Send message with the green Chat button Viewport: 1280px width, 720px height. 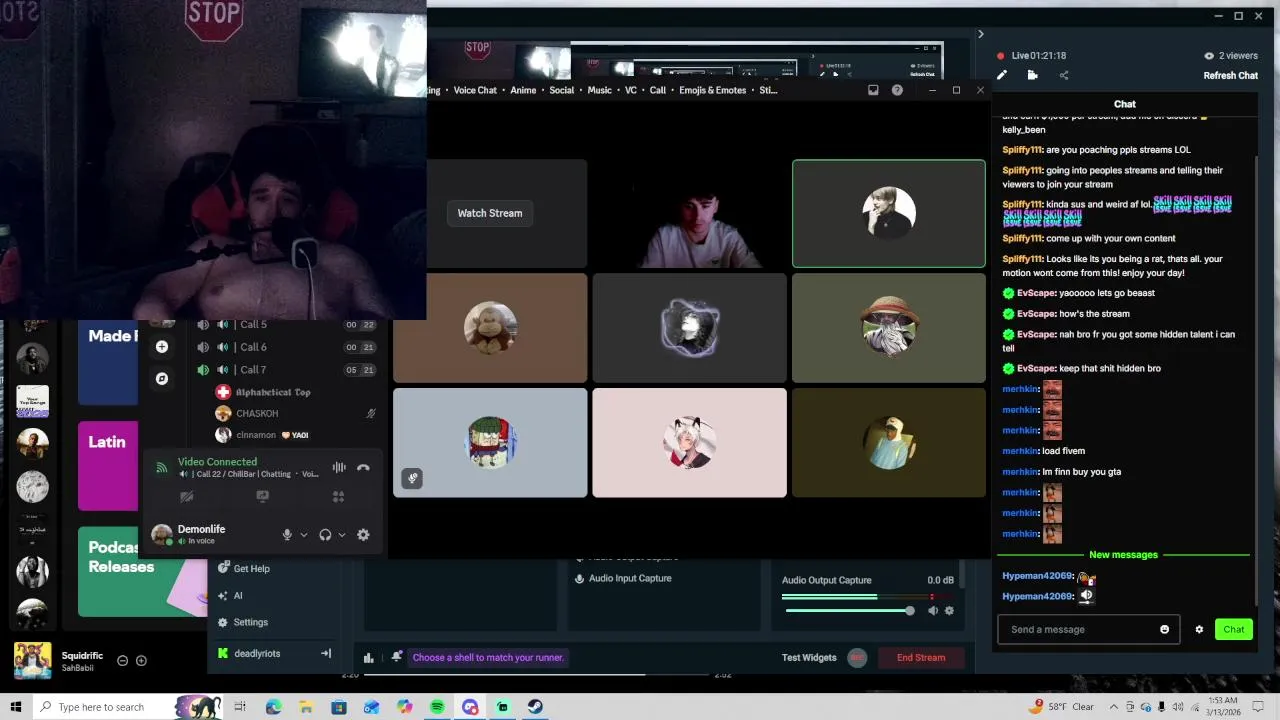[1234, 629]
